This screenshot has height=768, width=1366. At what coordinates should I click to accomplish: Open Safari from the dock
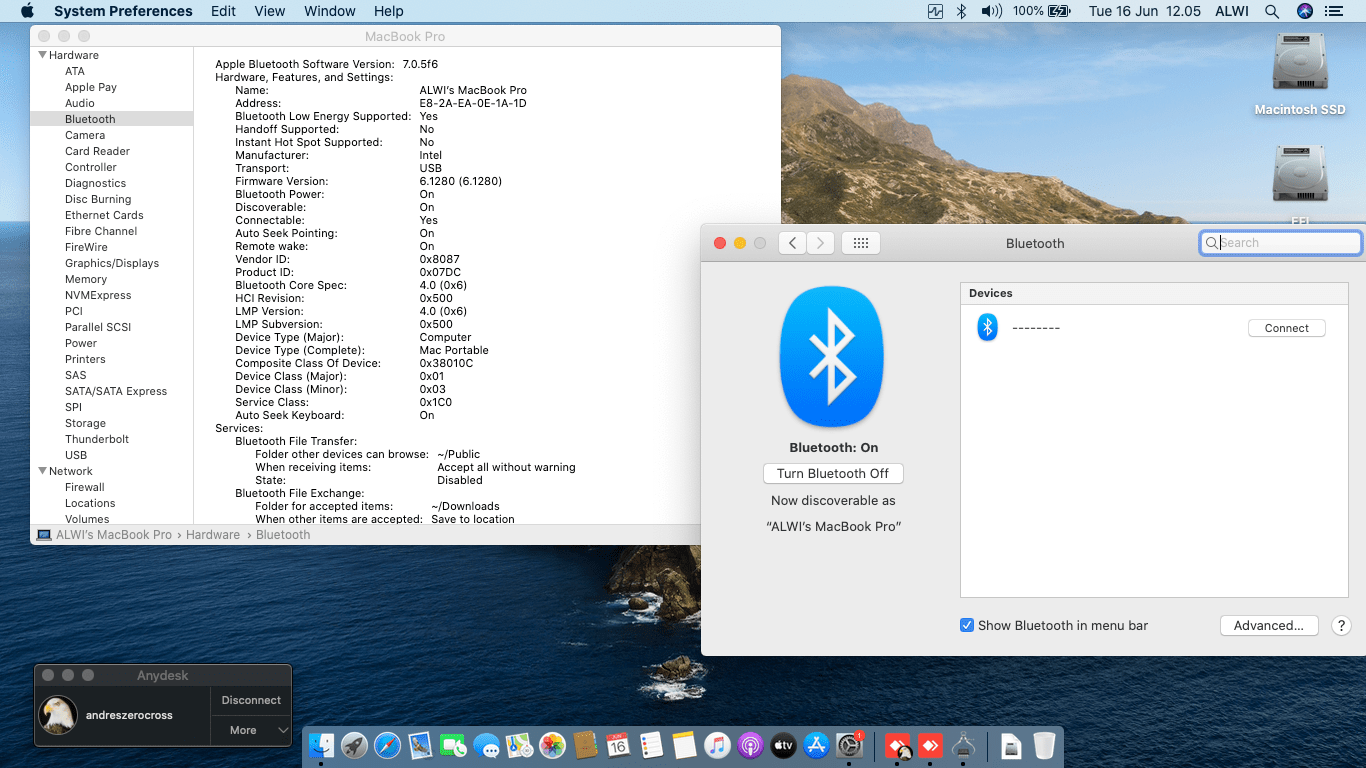pyautogui.click(x=387, y=745)
